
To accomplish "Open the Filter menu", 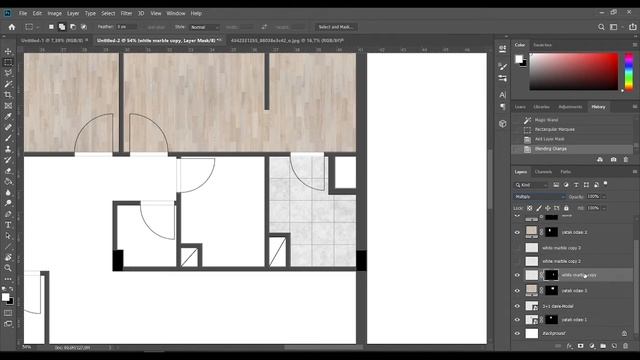I will (x=126, y=13).
